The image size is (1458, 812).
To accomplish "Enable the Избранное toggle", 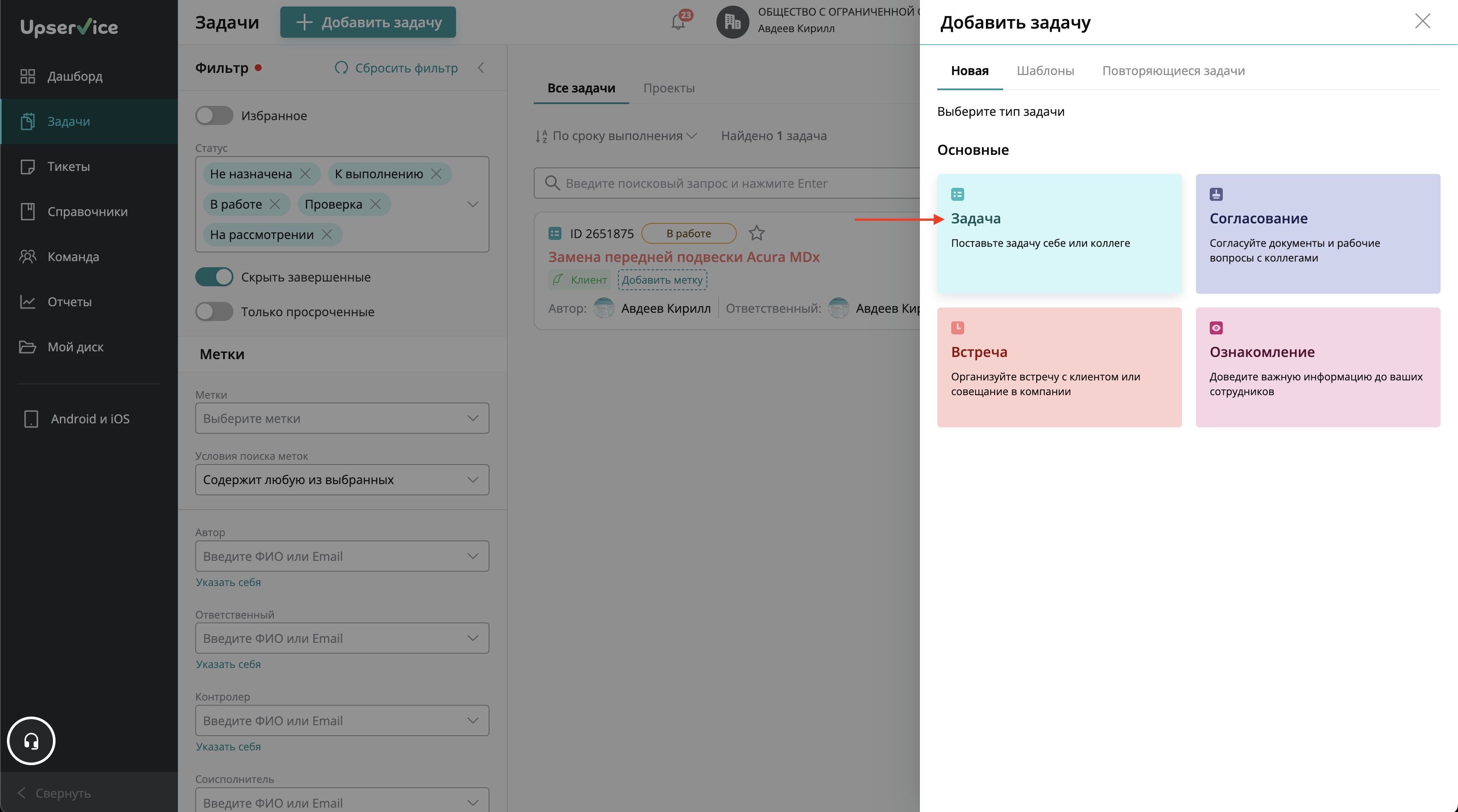I will click(x=214, y=115).
